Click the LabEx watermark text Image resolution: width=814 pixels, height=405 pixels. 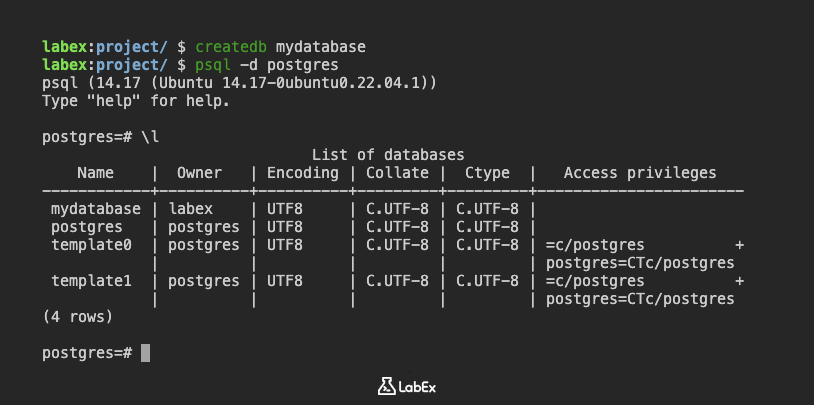coord(417,386)
